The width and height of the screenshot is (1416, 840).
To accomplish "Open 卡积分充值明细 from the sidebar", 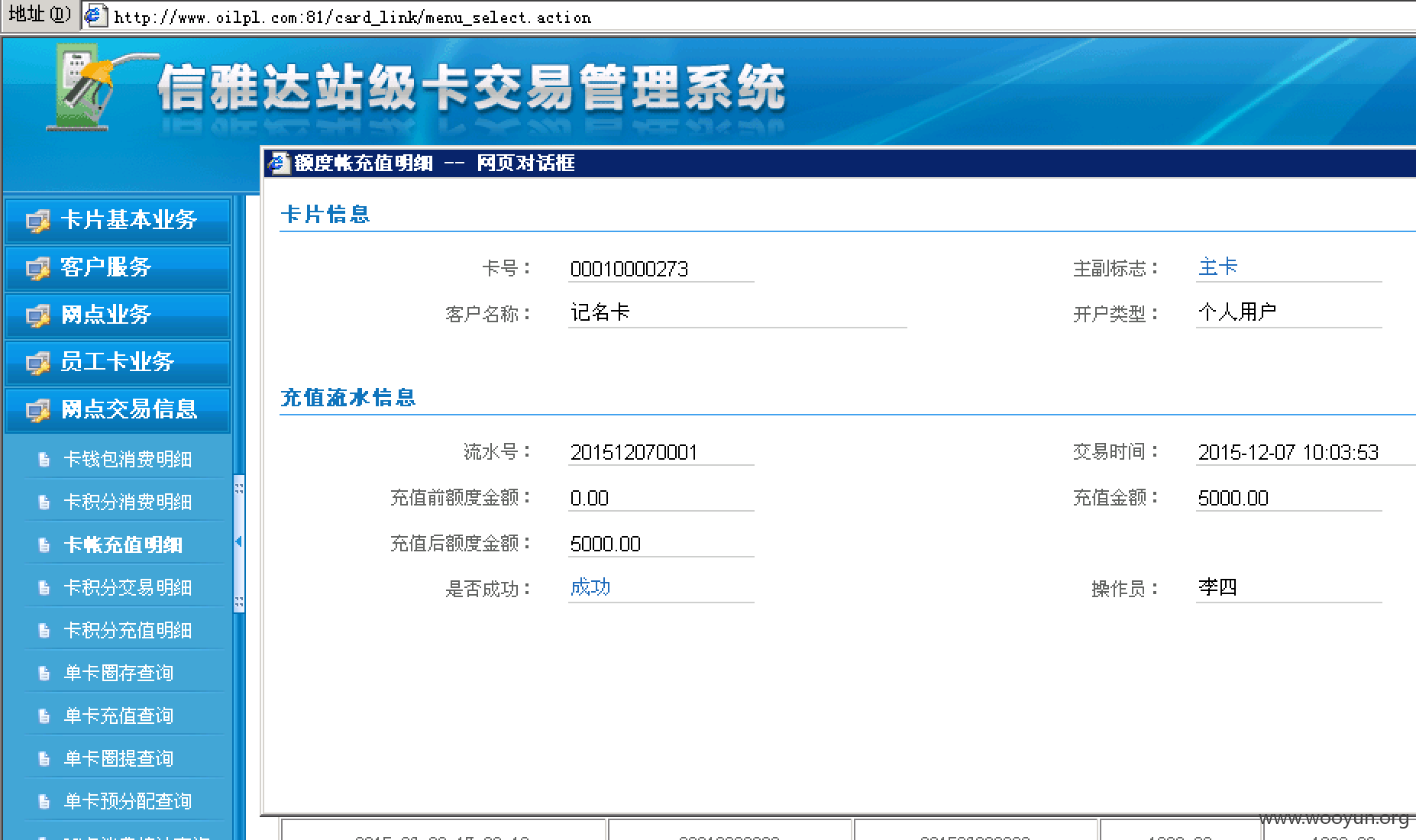I will (127, 631).
